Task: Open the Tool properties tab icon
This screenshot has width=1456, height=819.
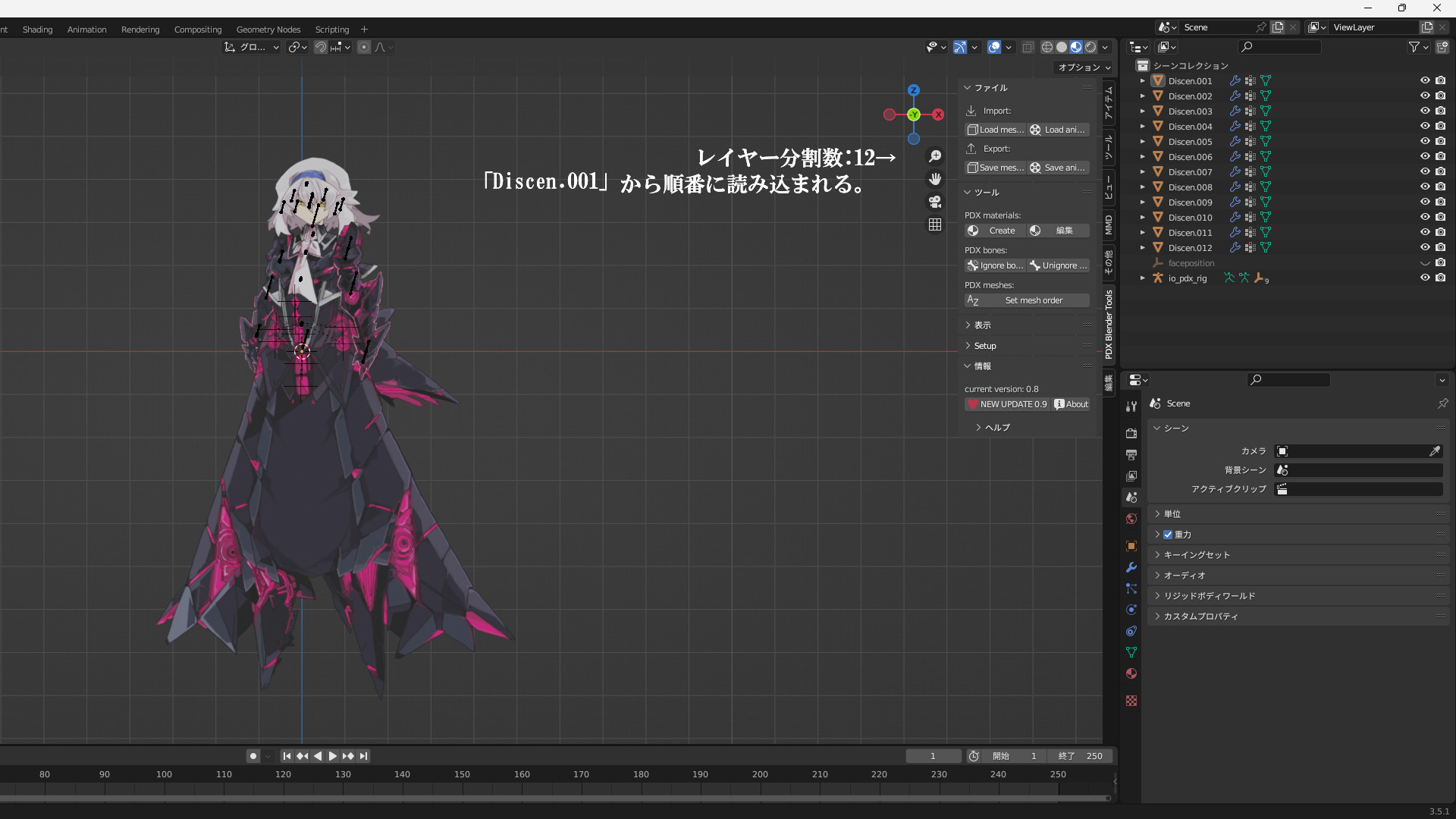Action: (1131, 406)
